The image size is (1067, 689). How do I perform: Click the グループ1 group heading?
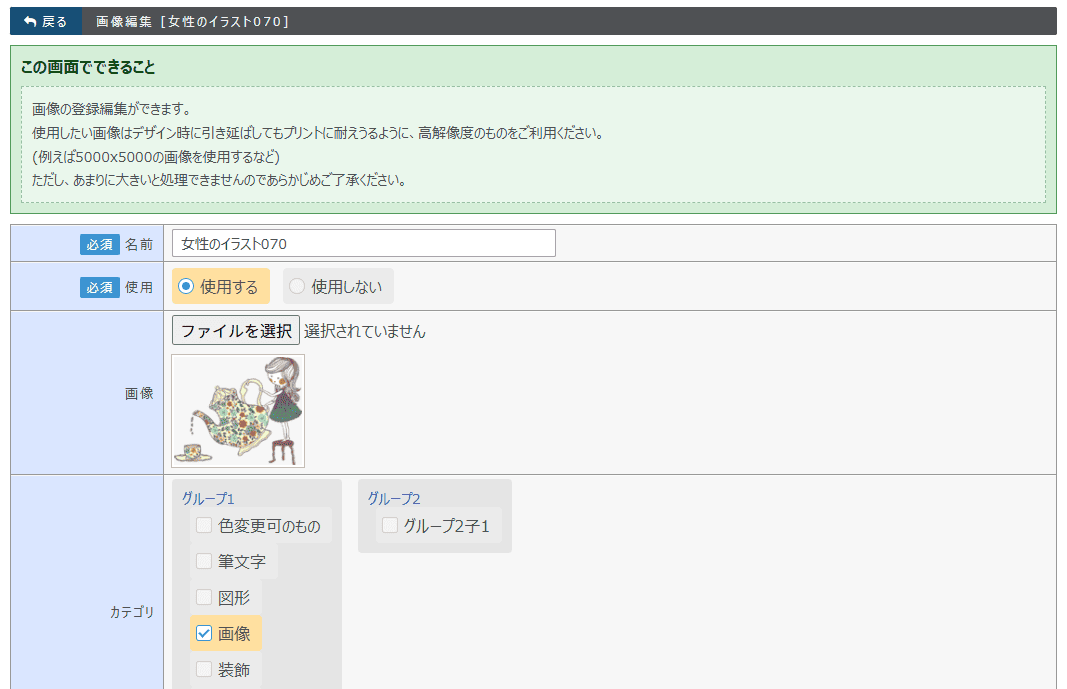pos(208,498)
